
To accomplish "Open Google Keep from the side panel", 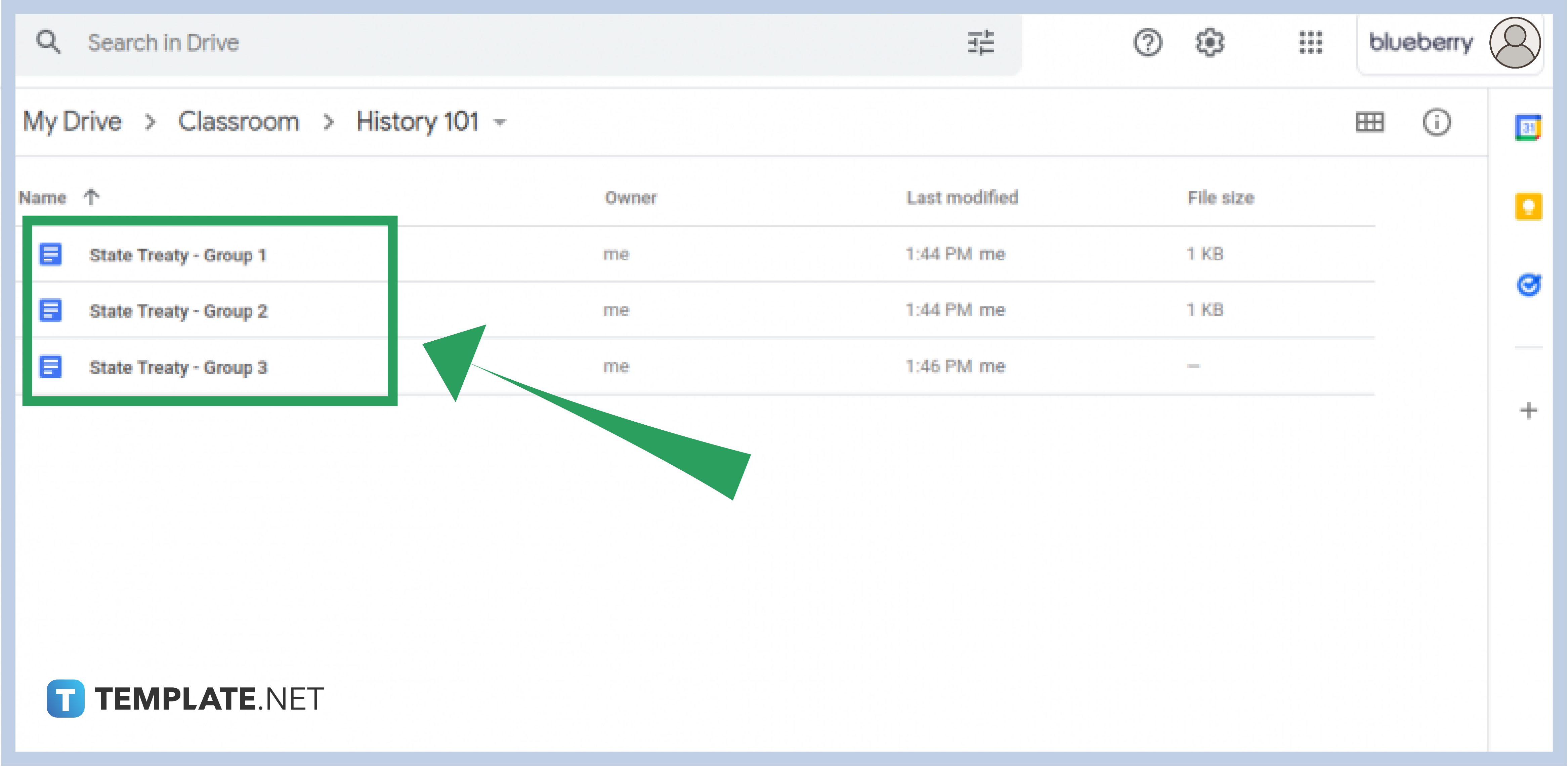I will coord(1528,206).
